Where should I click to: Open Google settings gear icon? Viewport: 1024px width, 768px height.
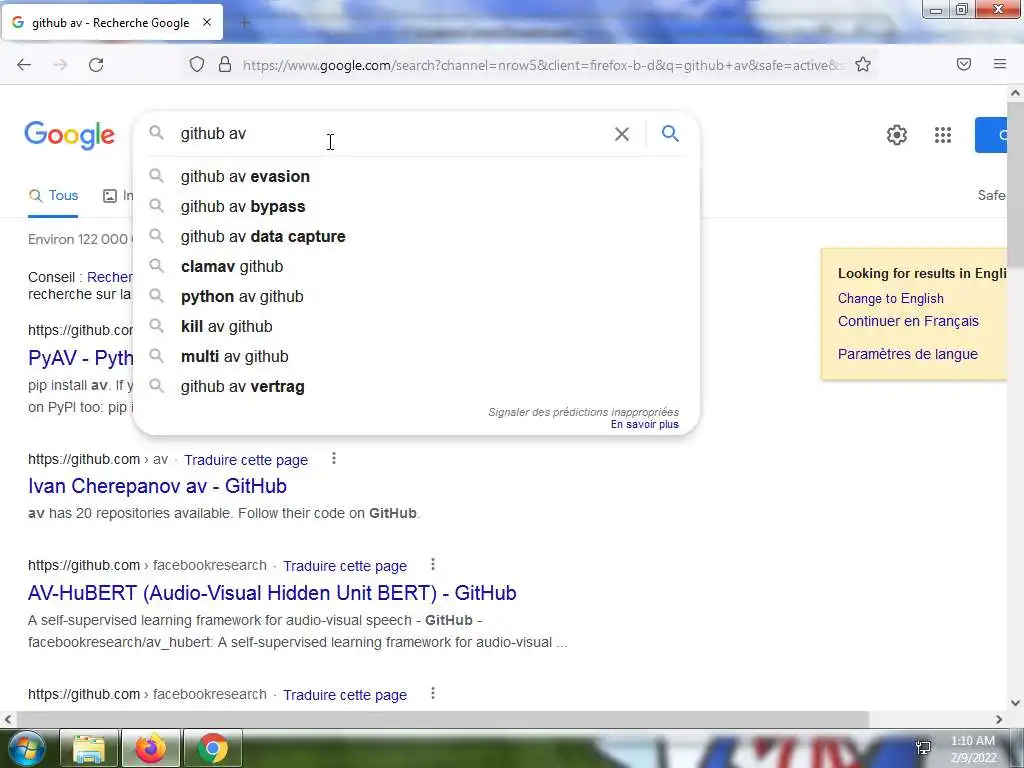[x=897, y=135]
